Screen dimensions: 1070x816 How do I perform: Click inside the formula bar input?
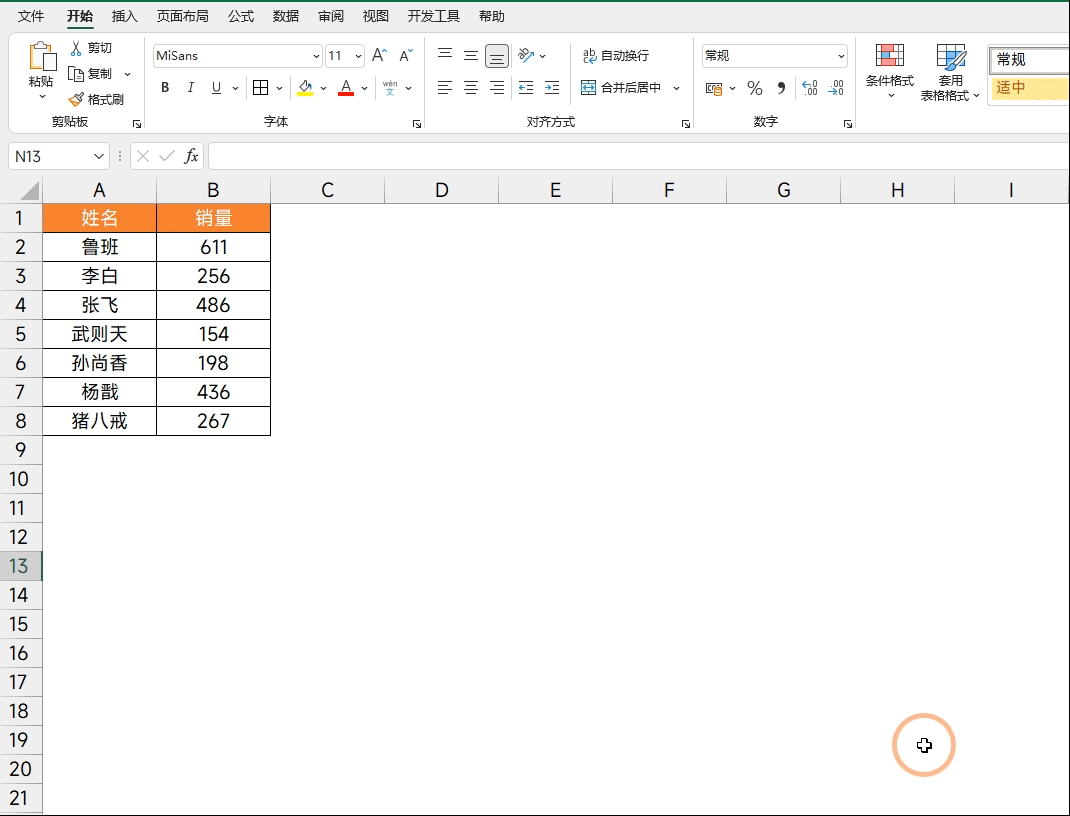638,156
